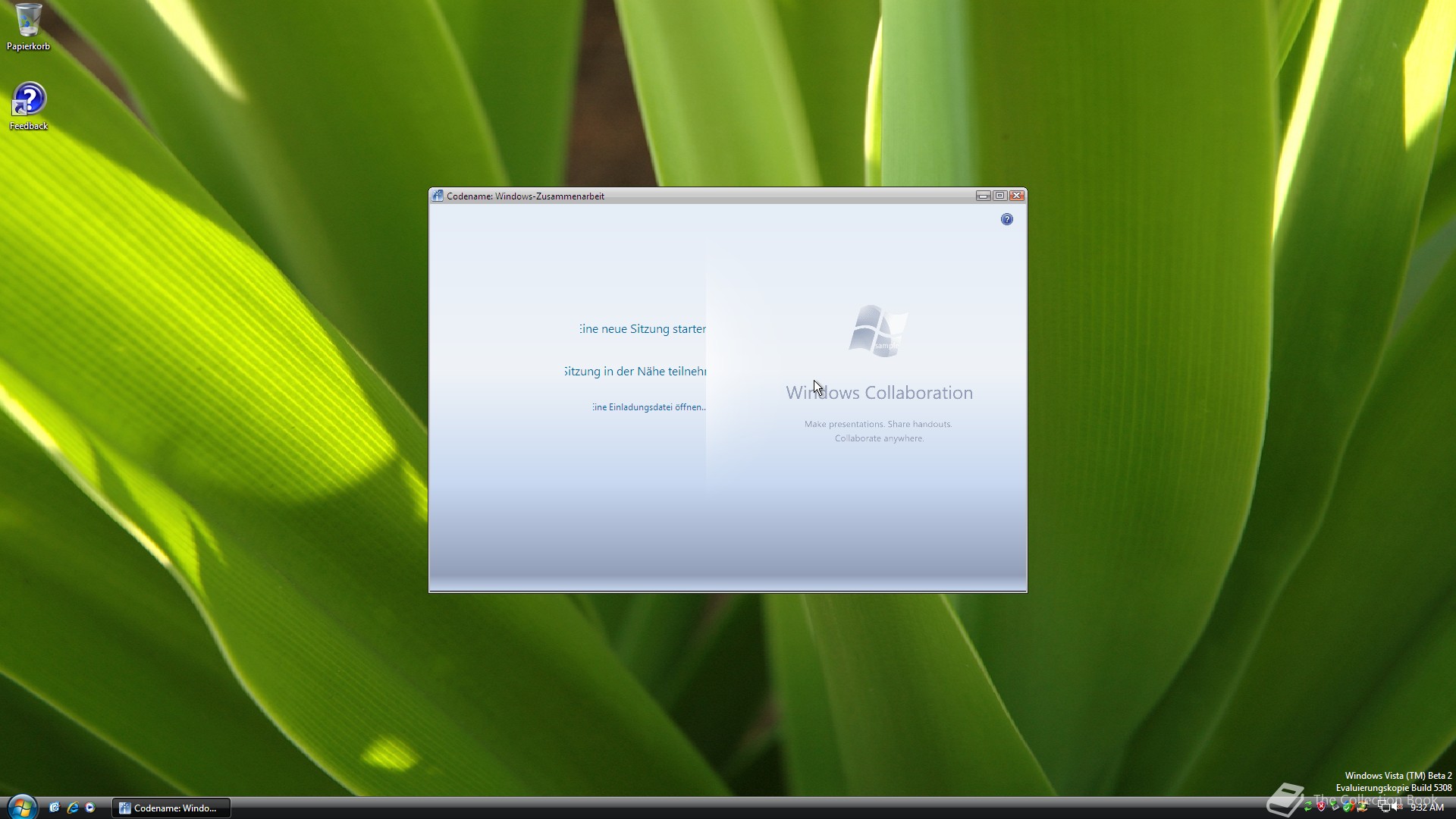Start a new session via 'neue Sitzung starten'

pos(642,329)
